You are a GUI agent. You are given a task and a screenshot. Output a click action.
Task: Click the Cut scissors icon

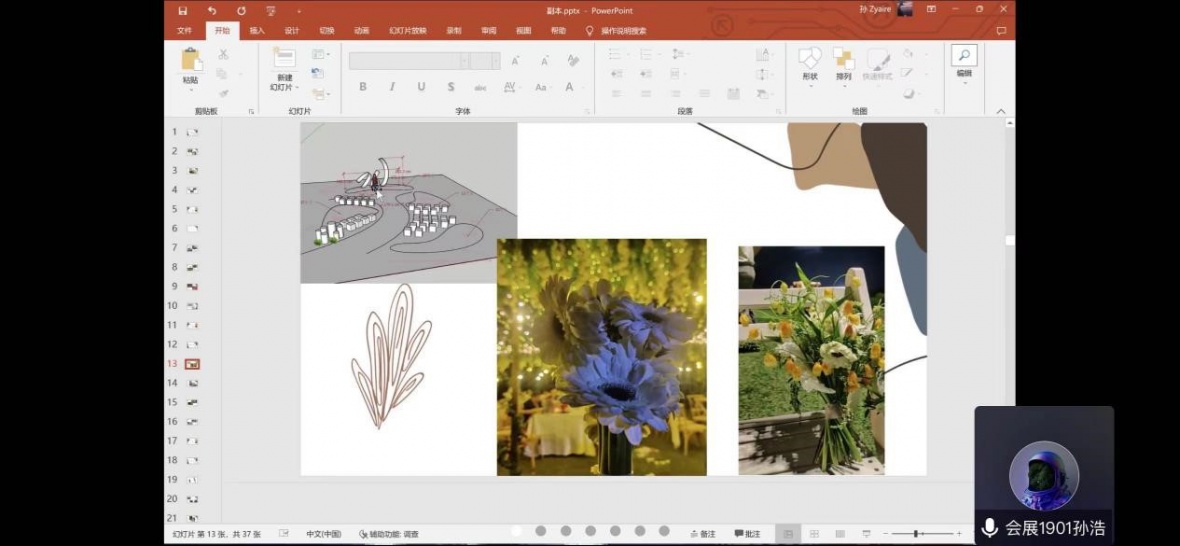pyautogui.click(x=223, y=54)
